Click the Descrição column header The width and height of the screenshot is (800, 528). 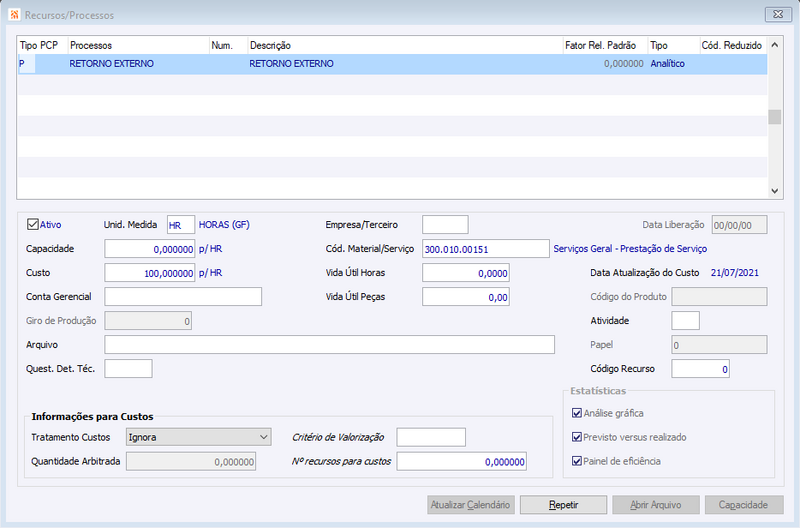coord(404,46)
